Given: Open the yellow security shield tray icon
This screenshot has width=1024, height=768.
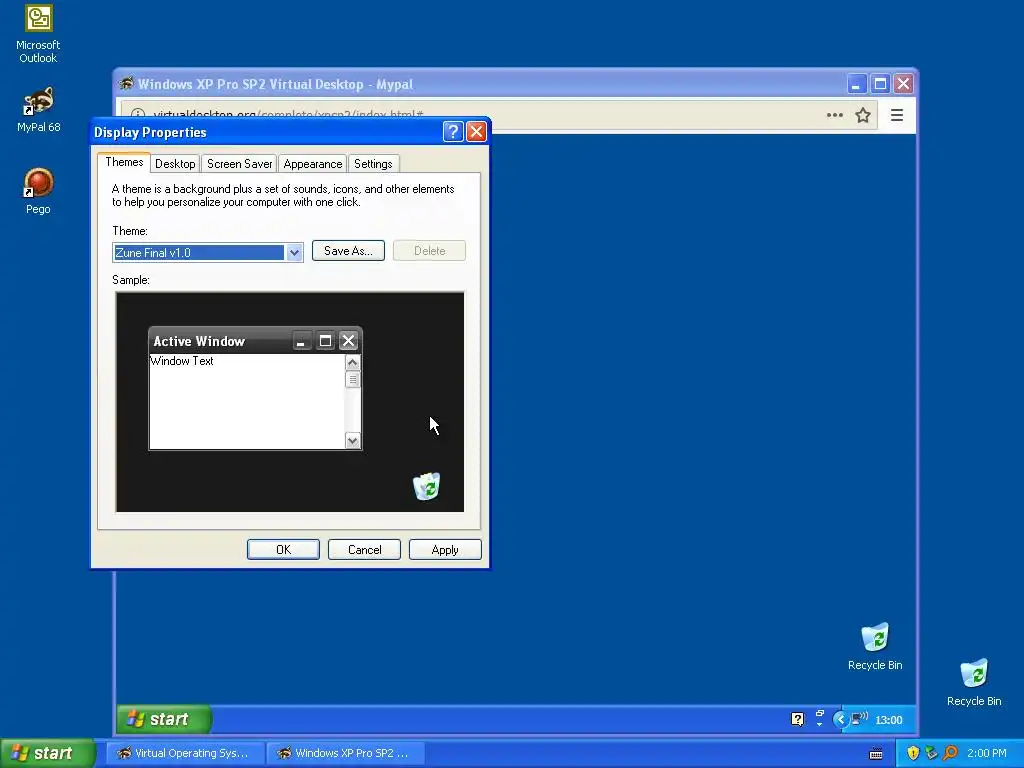Looking at the screenshot, I should pos(913,753).
